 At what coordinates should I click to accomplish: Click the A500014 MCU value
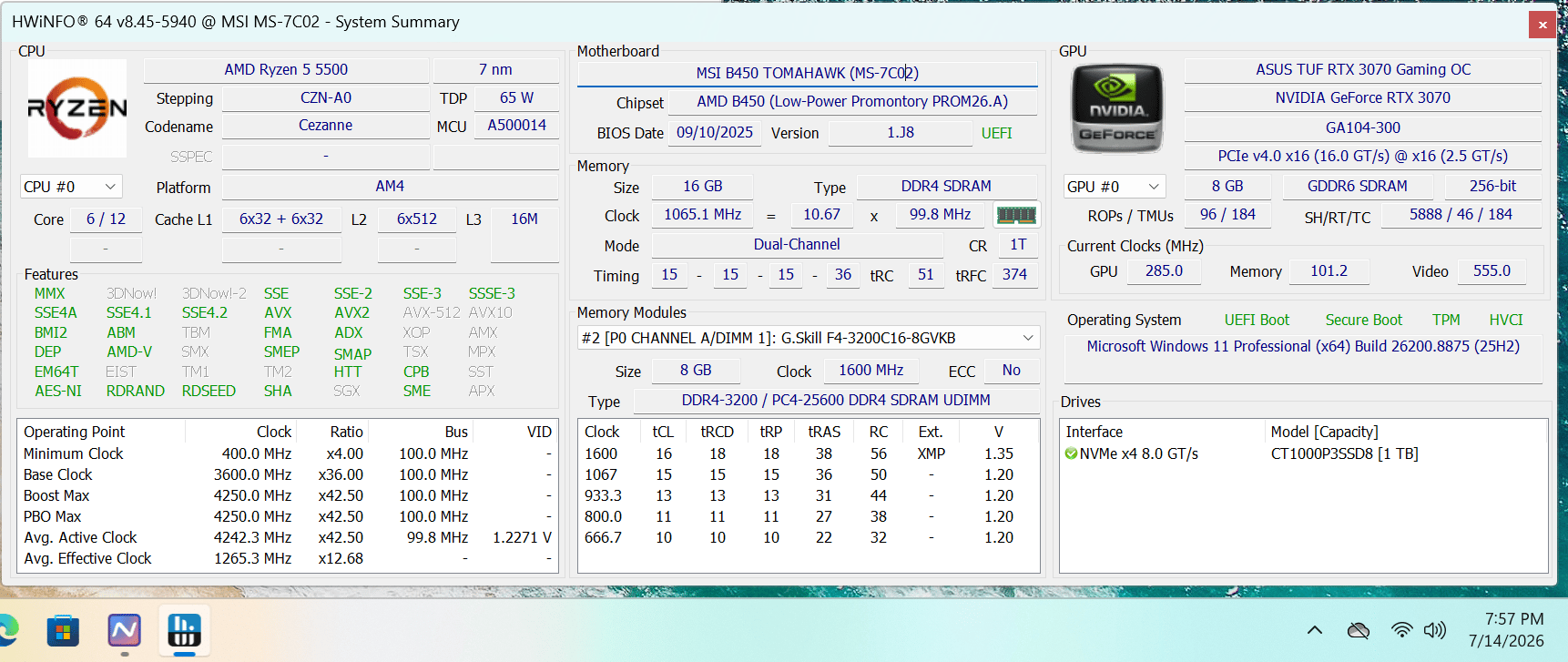[x=516, y=125]
